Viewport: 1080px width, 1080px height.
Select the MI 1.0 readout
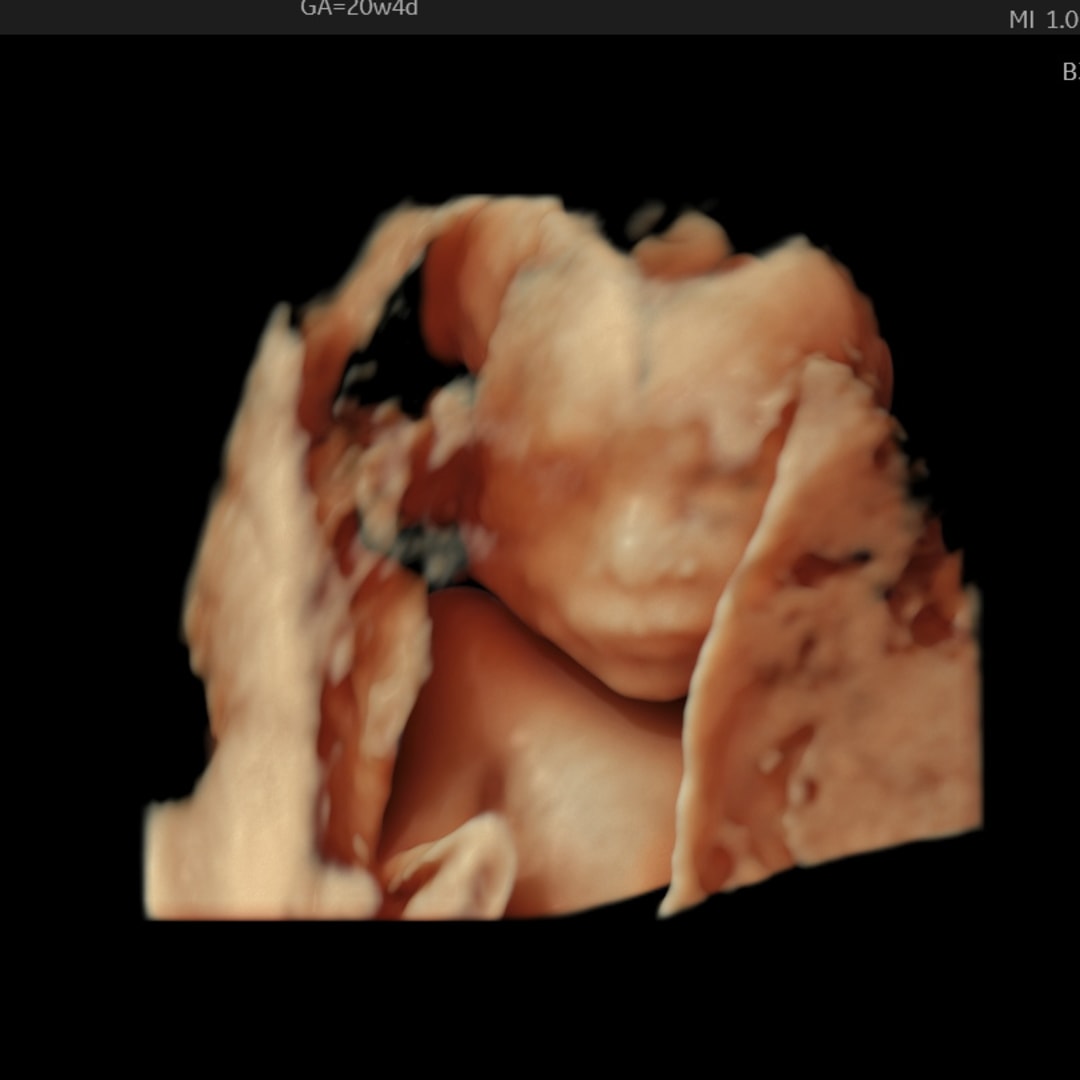click(x=1043, y=20)
